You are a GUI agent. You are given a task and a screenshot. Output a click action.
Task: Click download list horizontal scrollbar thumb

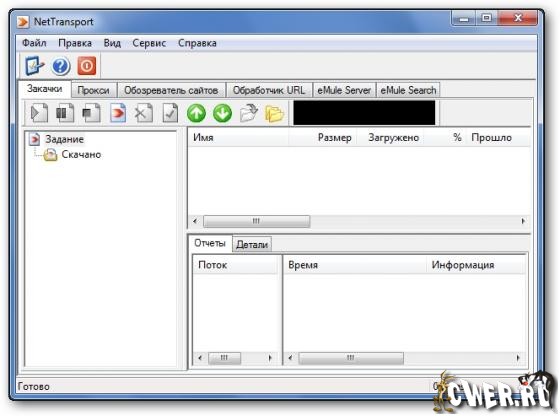(x=256, y=221)
